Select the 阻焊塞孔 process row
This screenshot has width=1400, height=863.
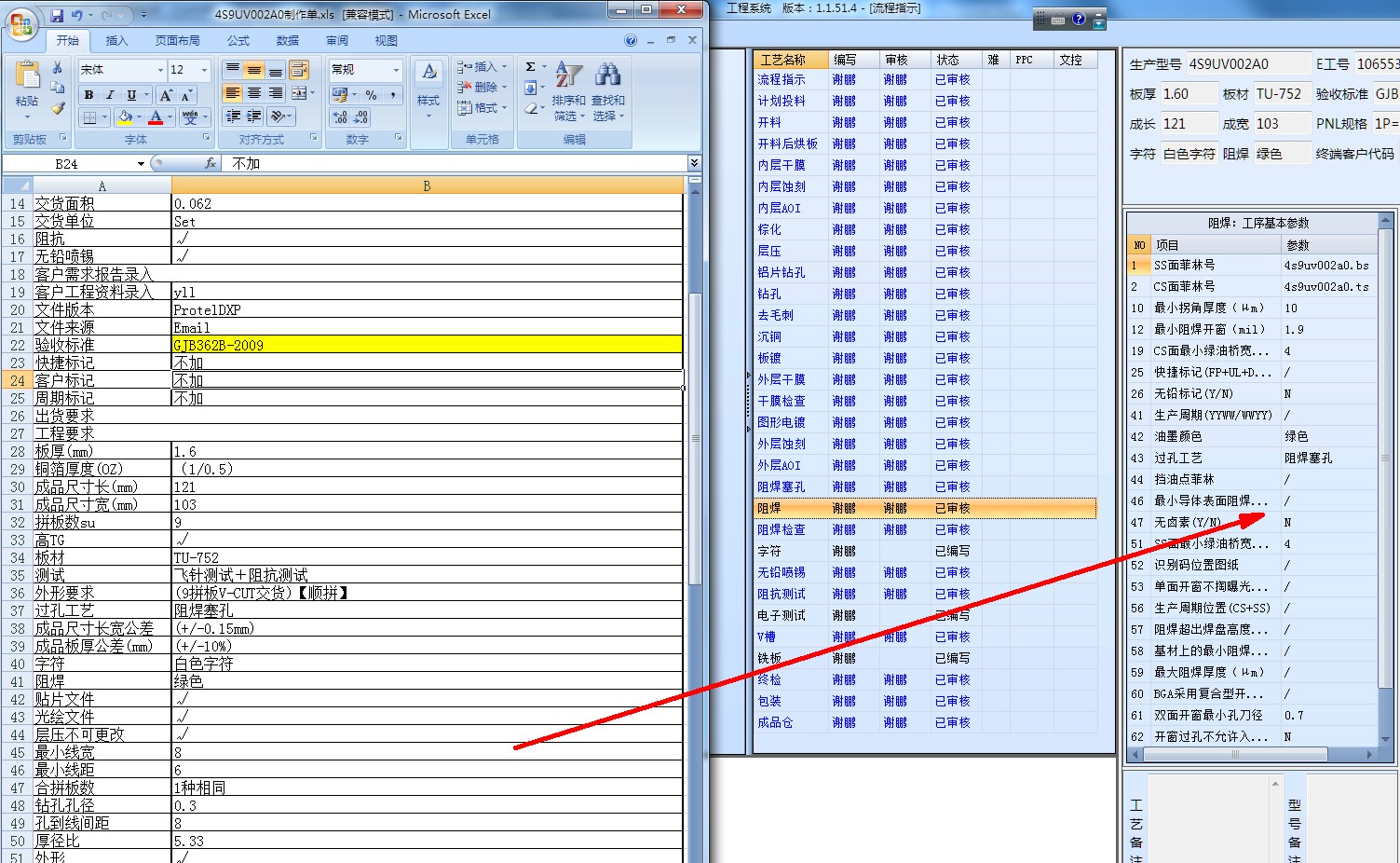925,486
